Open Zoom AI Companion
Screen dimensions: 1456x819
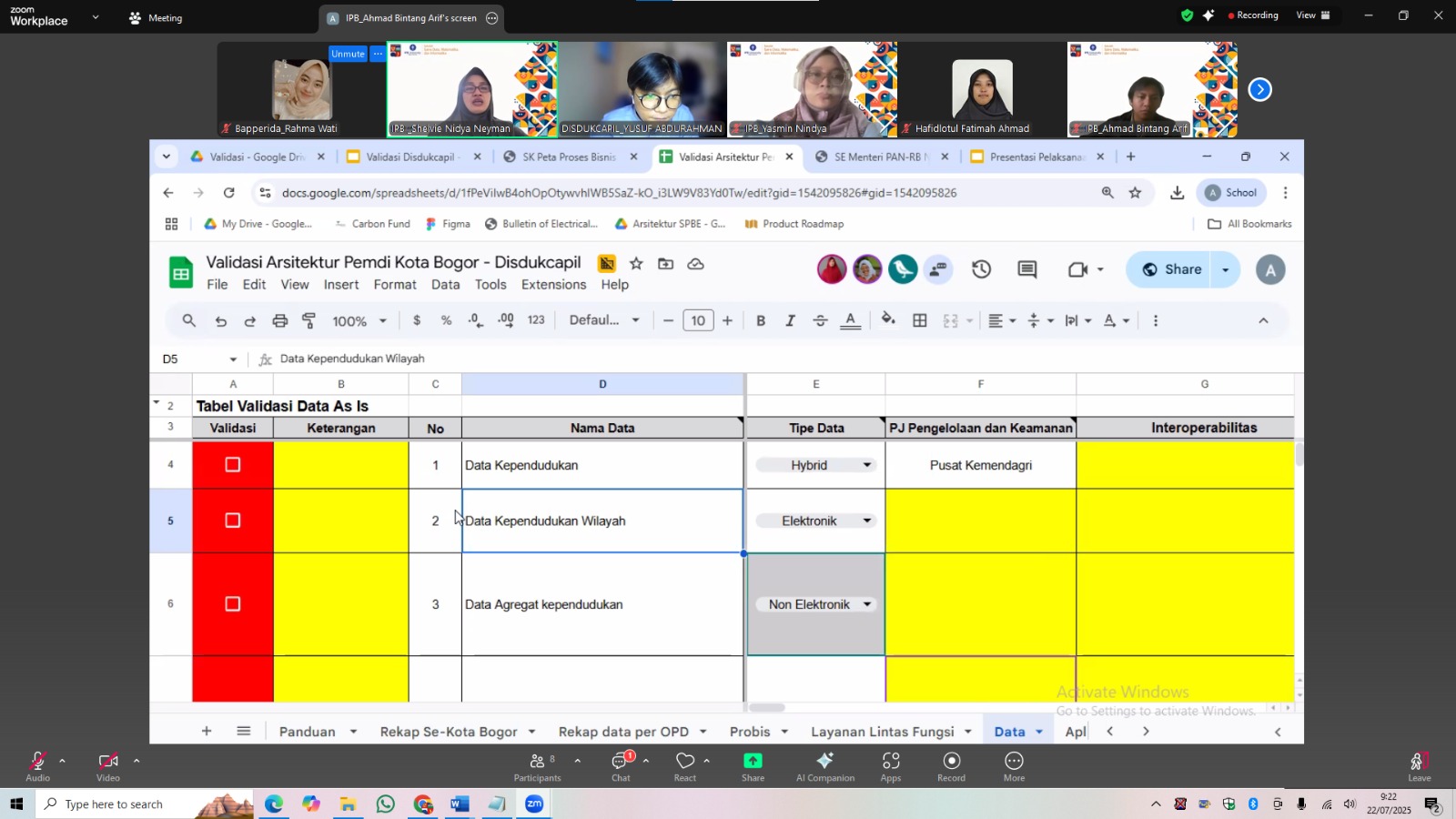[x=824, y=765]
